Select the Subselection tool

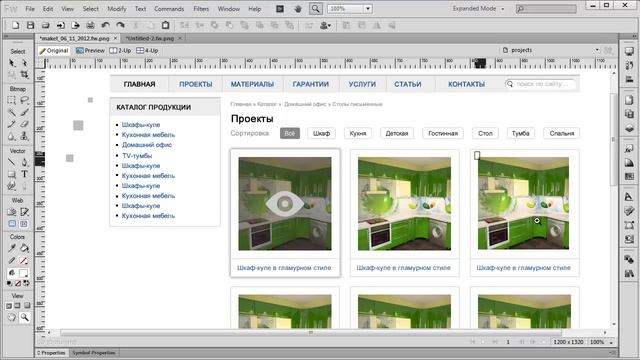click(24, 63)
